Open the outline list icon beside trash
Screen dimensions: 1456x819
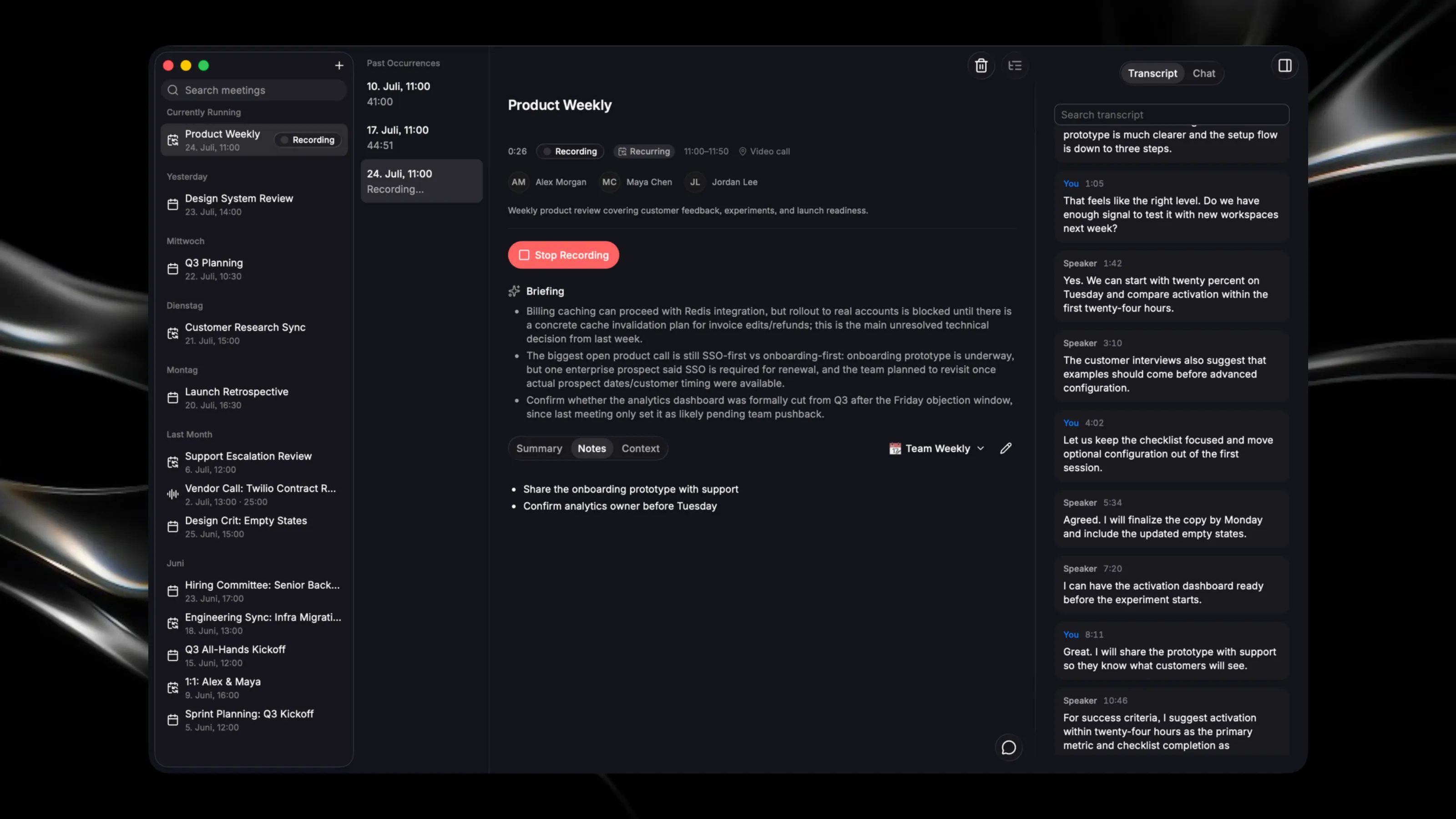pyautogui.click(x=1015, y=66)
